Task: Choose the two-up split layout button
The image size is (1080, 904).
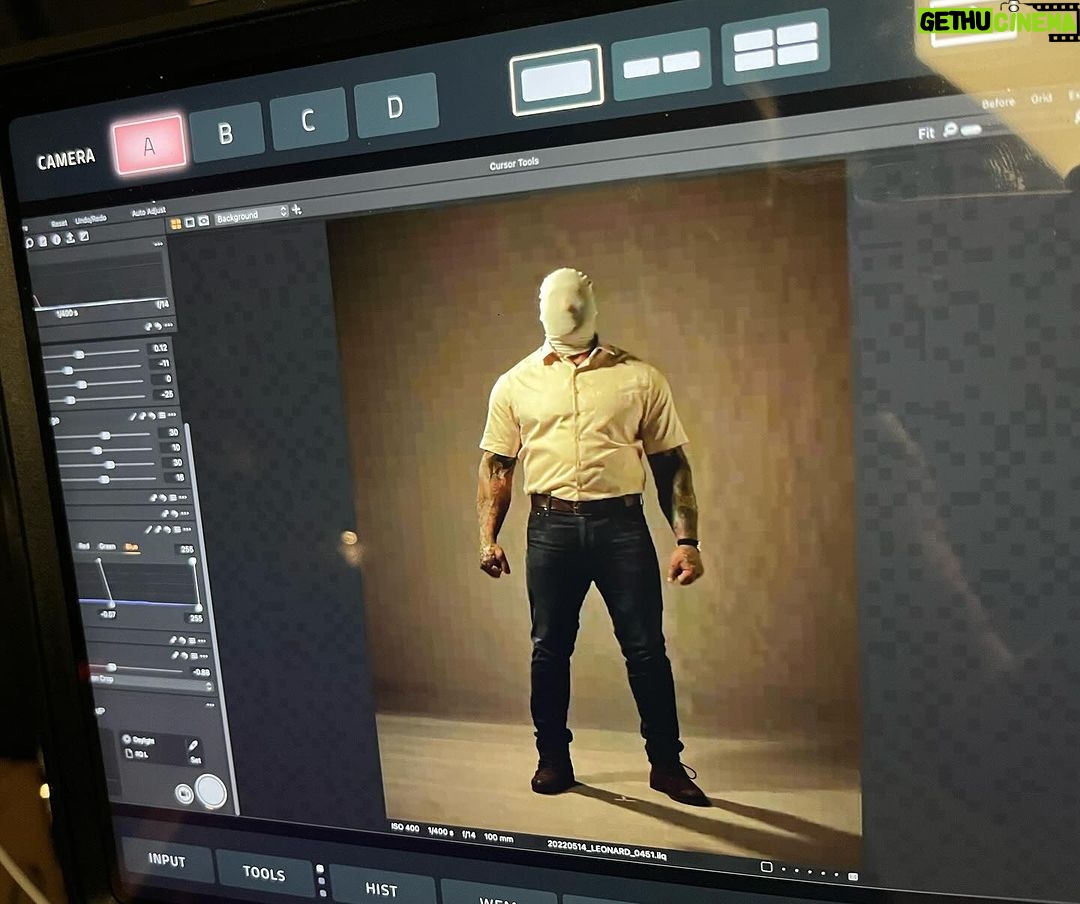Action: [661, 65]
